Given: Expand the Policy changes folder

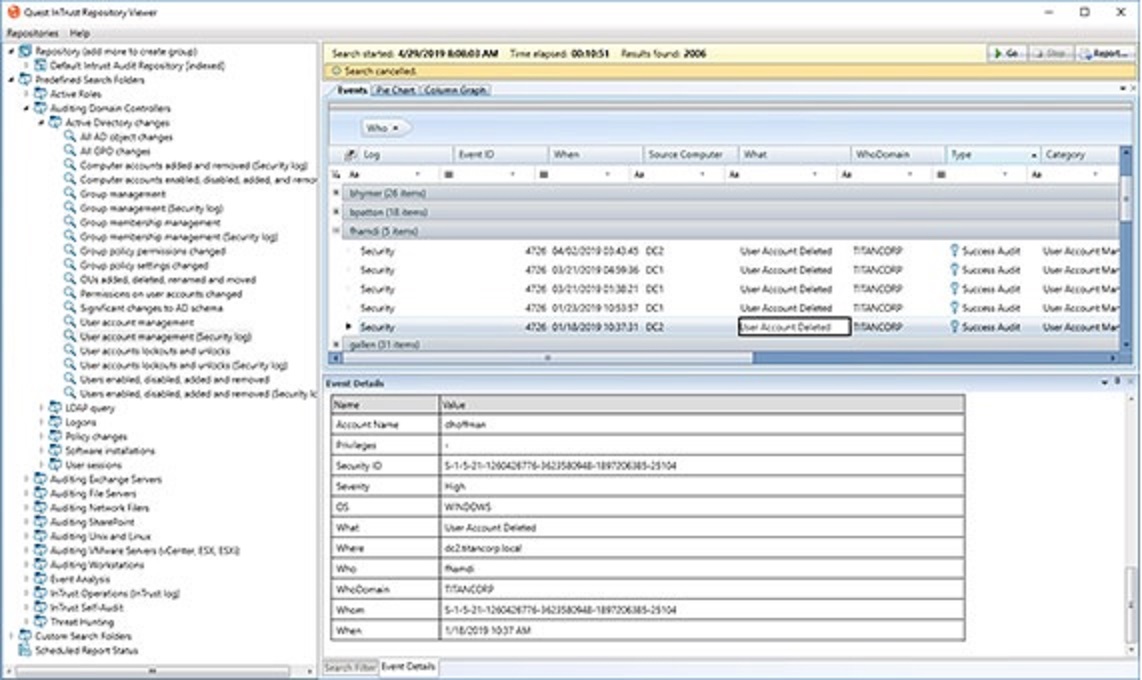Looking at the screenshot, I should point(41,436).
